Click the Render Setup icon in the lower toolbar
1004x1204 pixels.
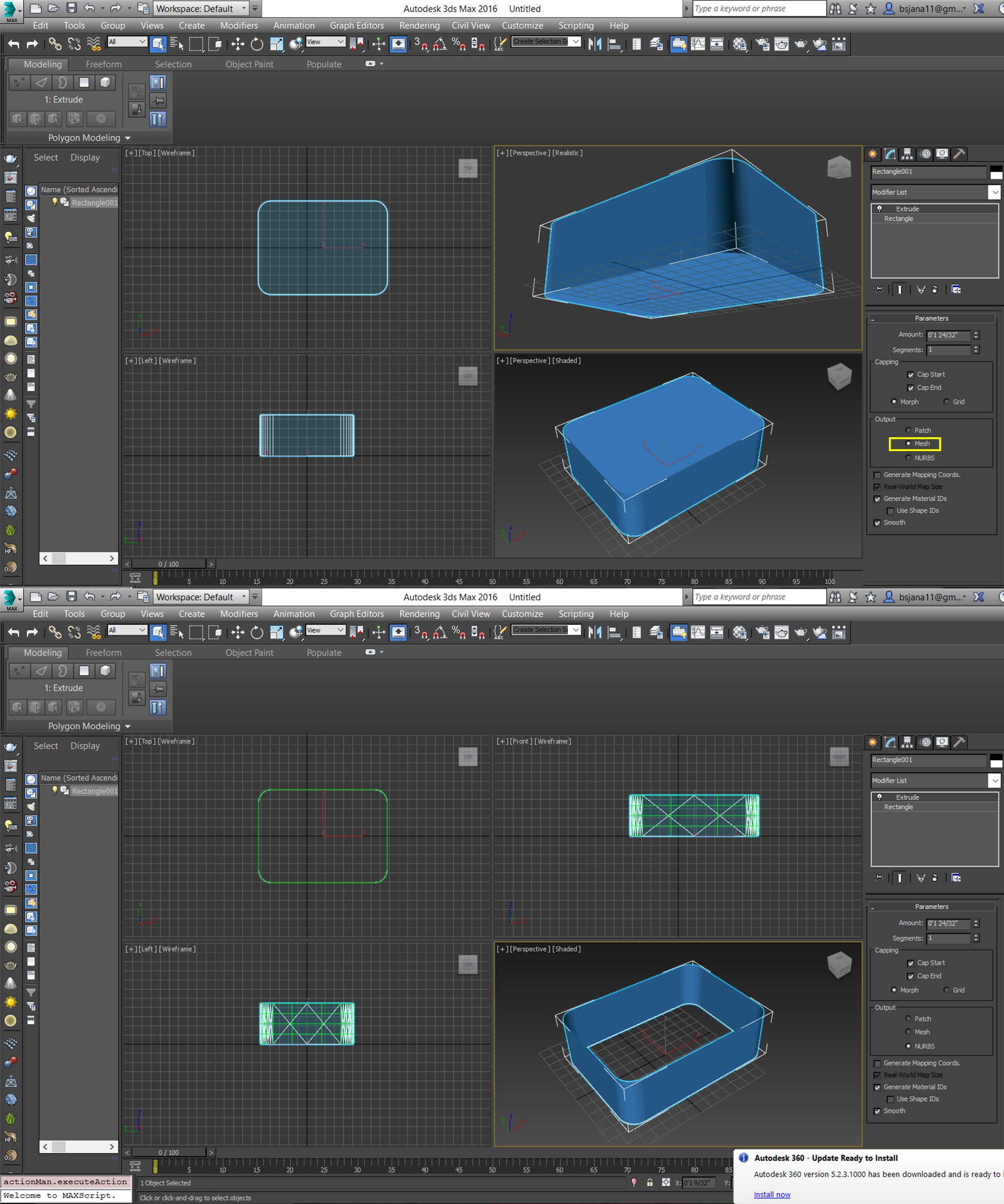(763, 632)
